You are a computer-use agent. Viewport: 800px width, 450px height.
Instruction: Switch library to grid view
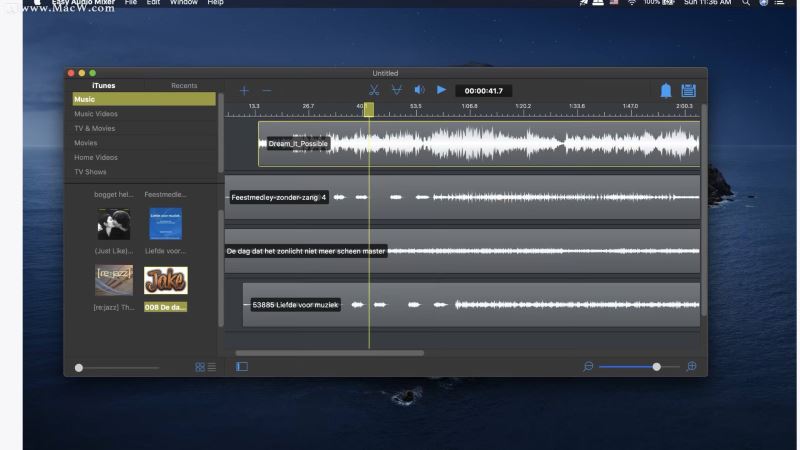tap(200, 367)
